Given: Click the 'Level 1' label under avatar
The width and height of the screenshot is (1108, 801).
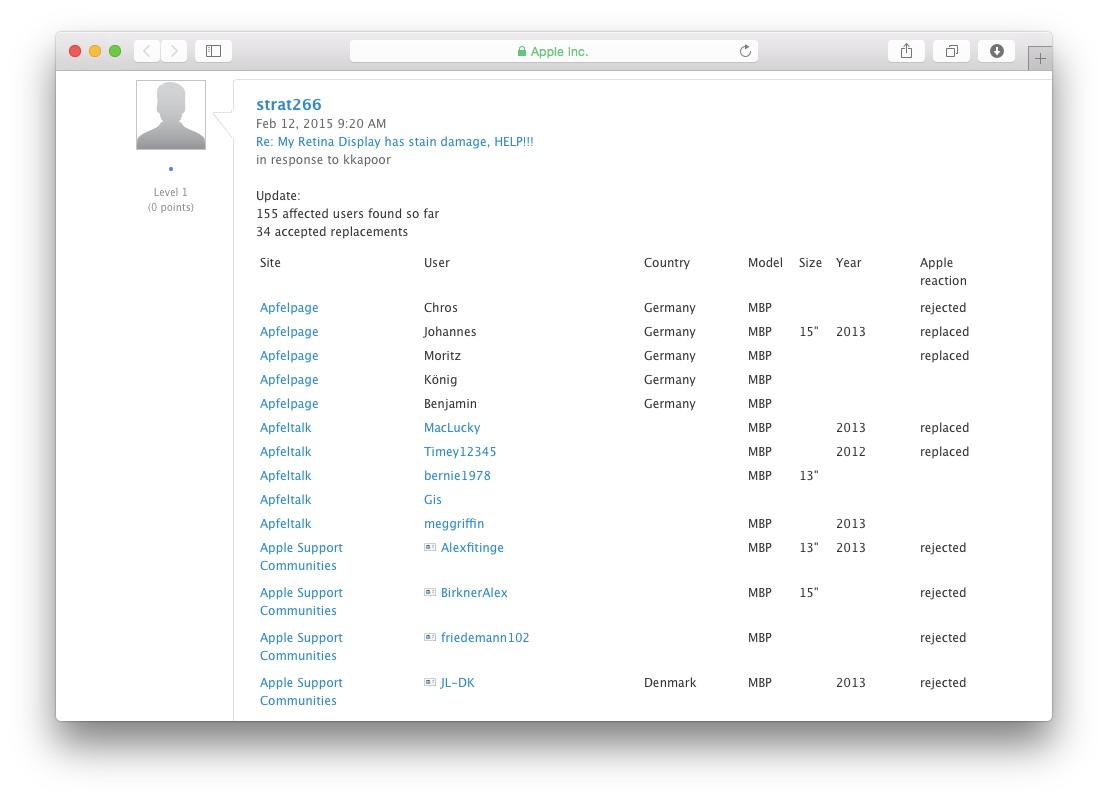Looking at the screenshot, I should click(x=170, y=192).
